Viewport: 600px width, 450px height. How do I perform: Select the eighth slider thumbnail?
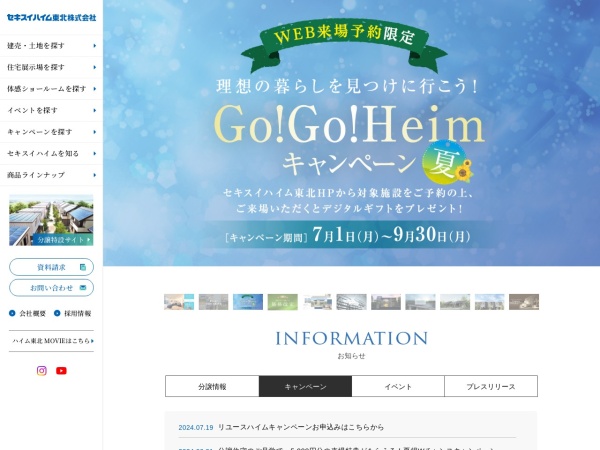tap(421, 302)
